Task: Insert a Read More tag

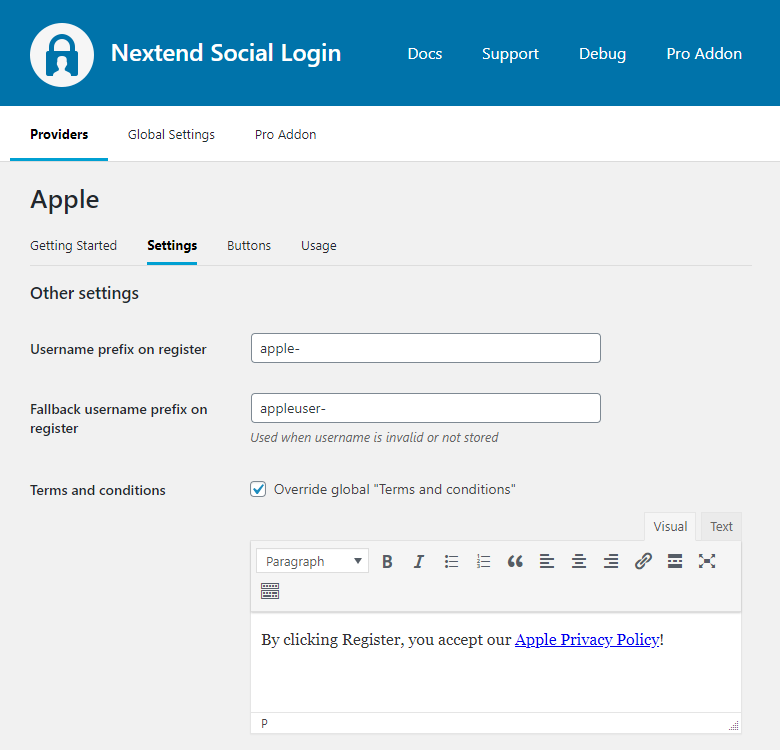Action: [x=675, y=561]
